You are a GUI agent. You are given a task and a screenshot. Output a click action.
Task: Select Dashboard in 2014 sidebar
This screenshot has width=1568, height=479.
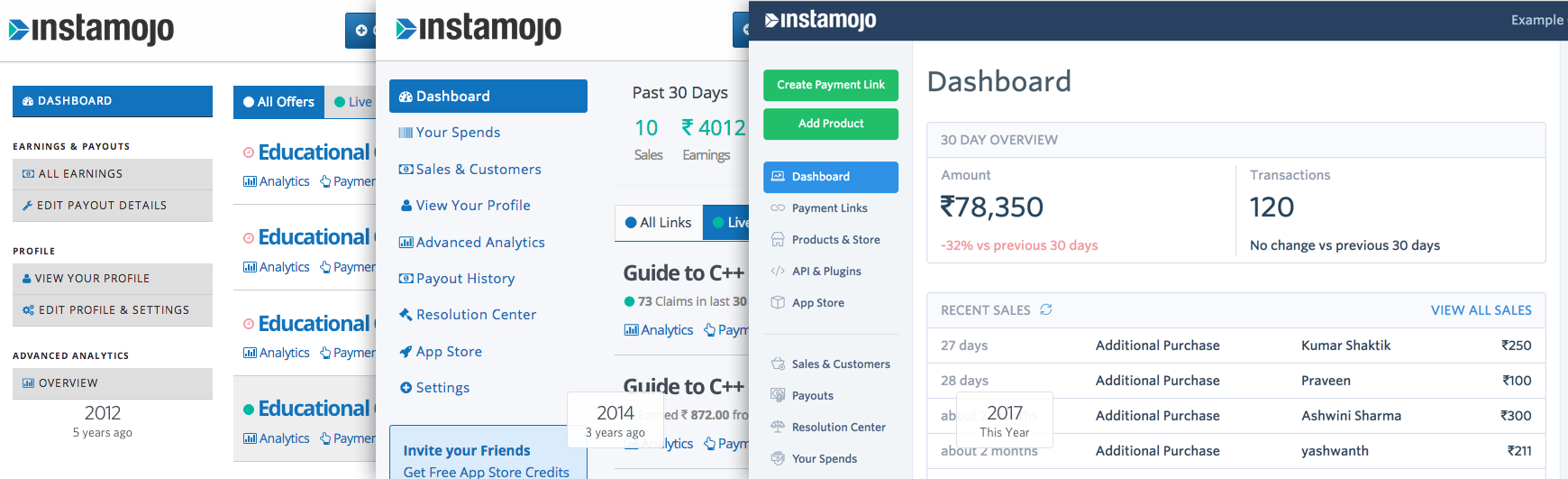488,97
